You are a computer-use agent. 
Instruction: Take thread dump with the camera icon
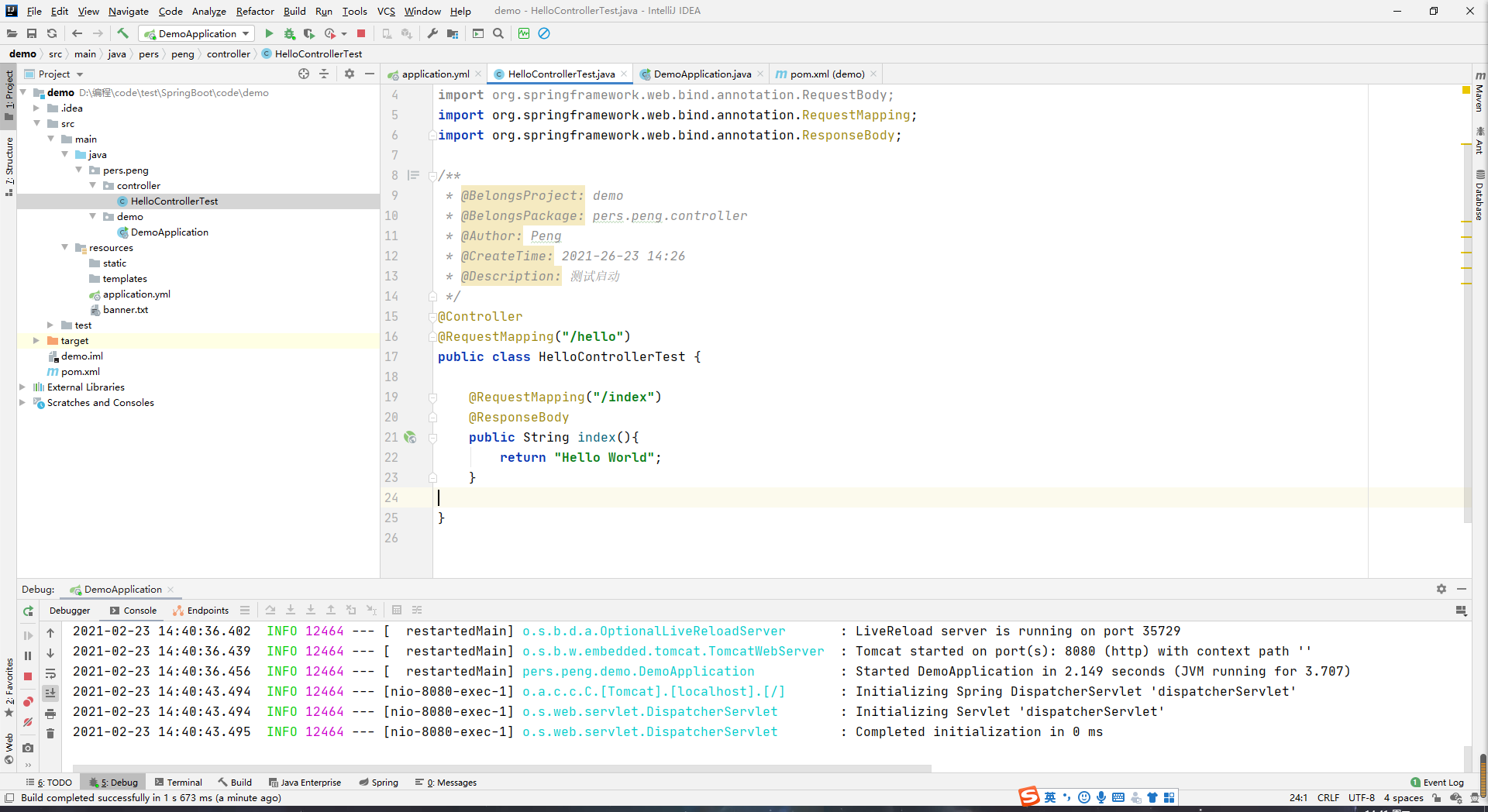pyautogui.click(x=28, y=748)
